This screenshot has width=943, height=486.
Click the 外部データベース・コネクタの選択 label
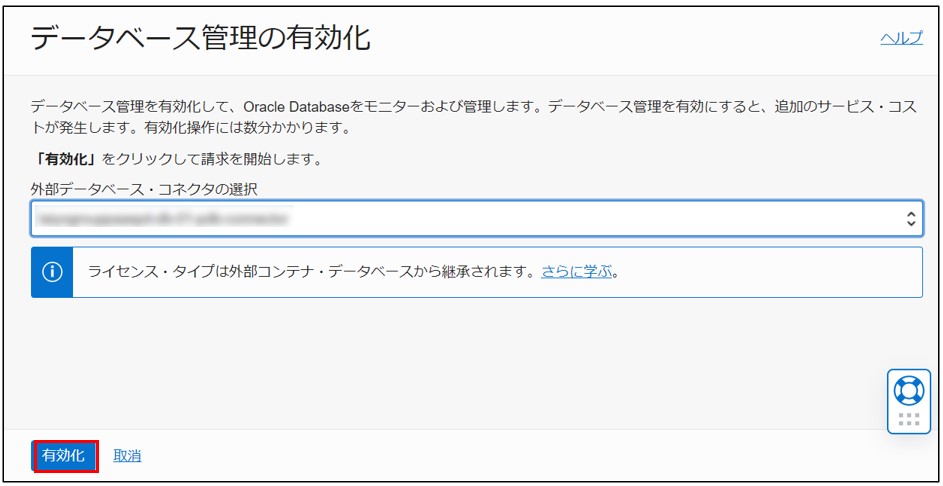pos(145,188)
